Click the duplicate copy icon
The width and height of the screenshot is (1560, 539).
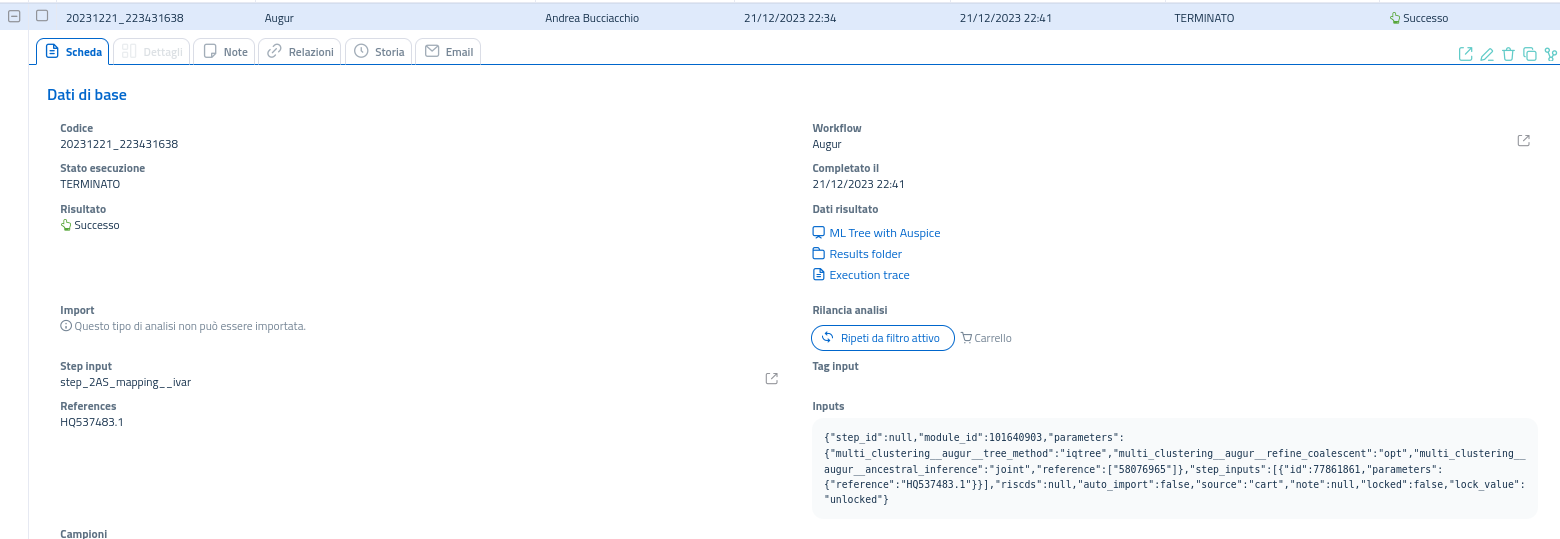tap(1529, 54)
